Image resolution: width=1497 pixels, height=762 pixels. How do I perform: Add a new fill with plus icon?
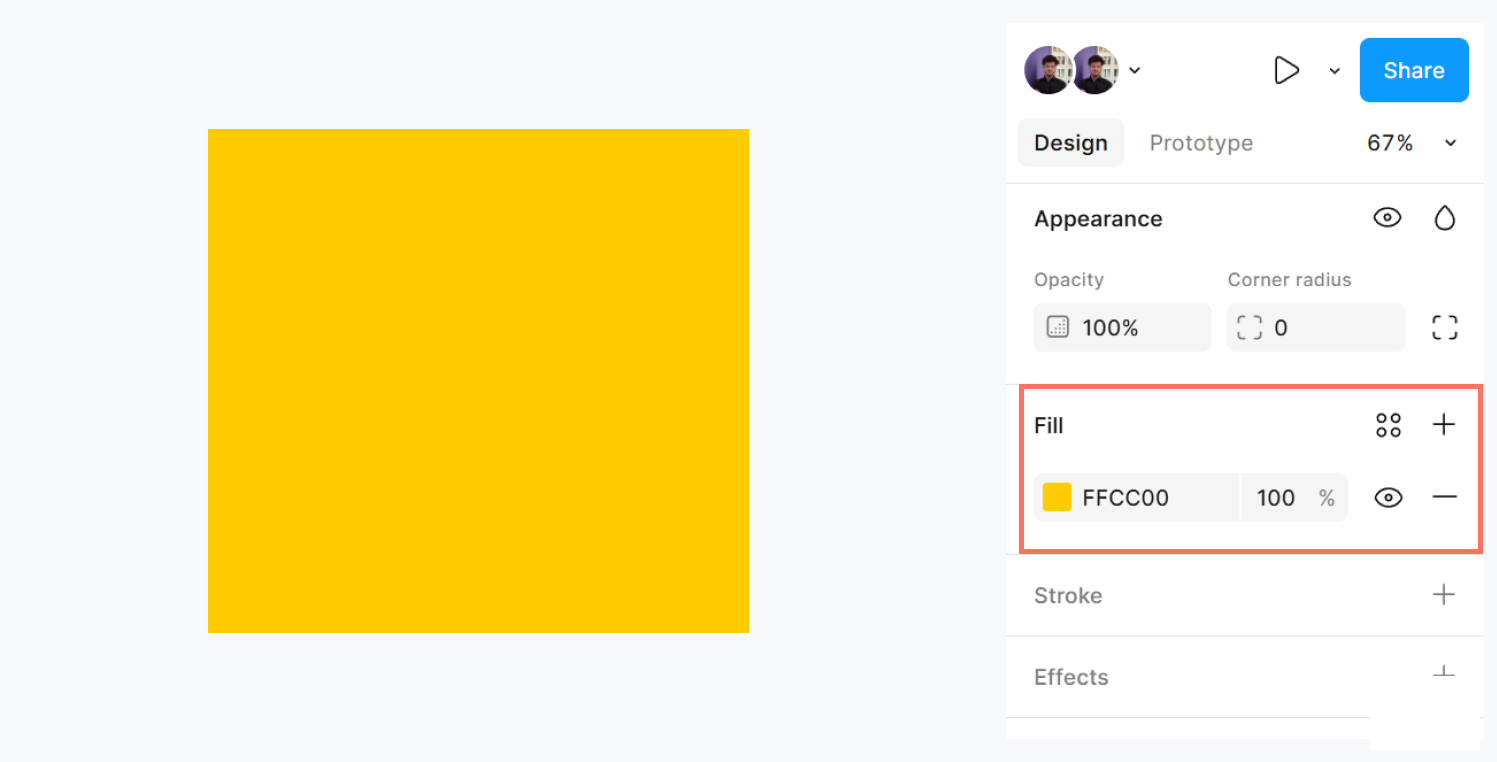(1444, 425)
